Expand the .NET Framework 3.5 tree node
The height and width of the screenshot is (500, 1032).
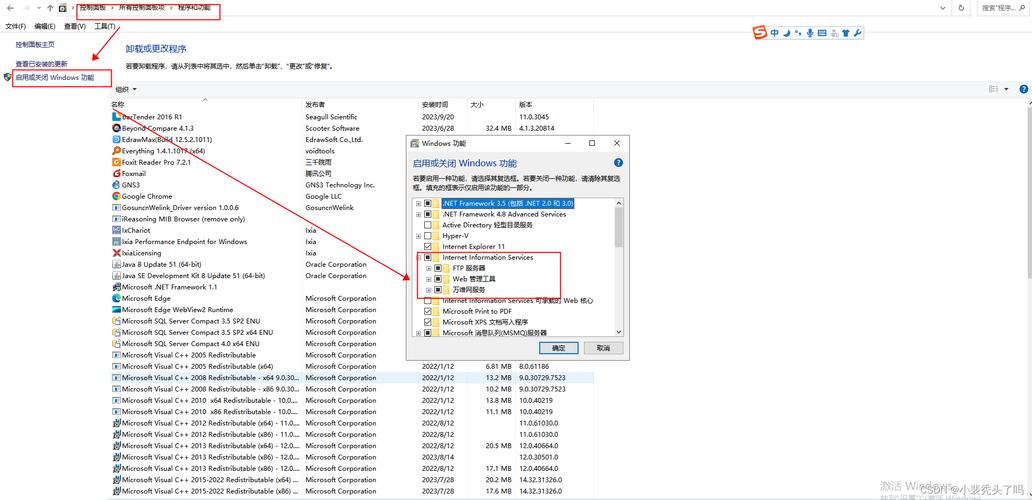(x=419, y=203)
